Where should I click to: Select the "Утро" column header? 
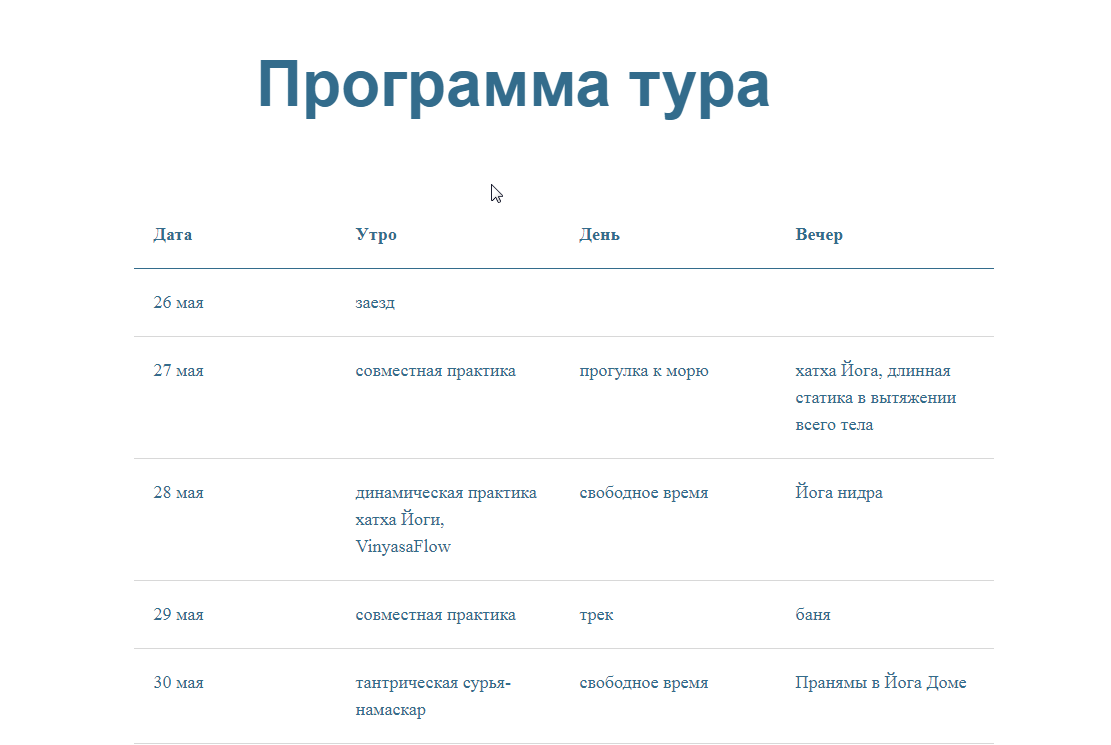click(x=376, y=235)
